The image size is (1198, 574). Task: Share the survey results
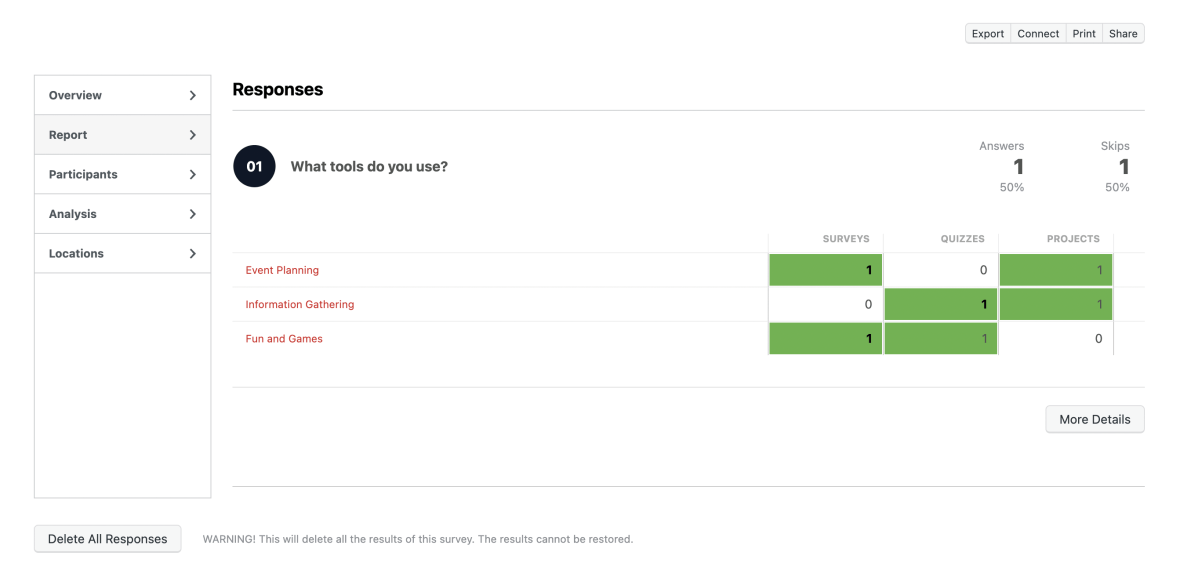click(x=1123, y=34)
